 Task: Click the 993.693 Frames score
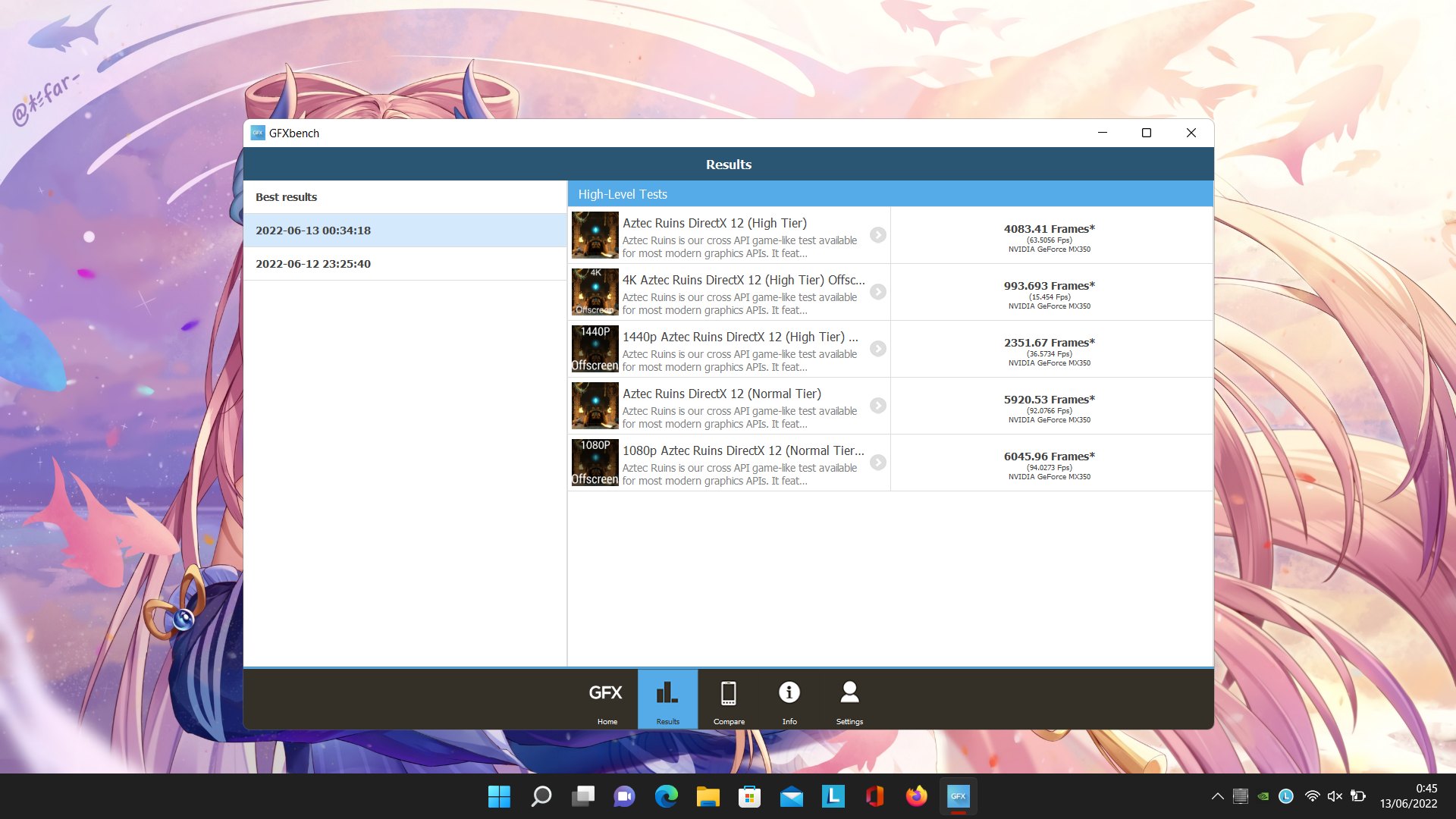coord(1050,286)
